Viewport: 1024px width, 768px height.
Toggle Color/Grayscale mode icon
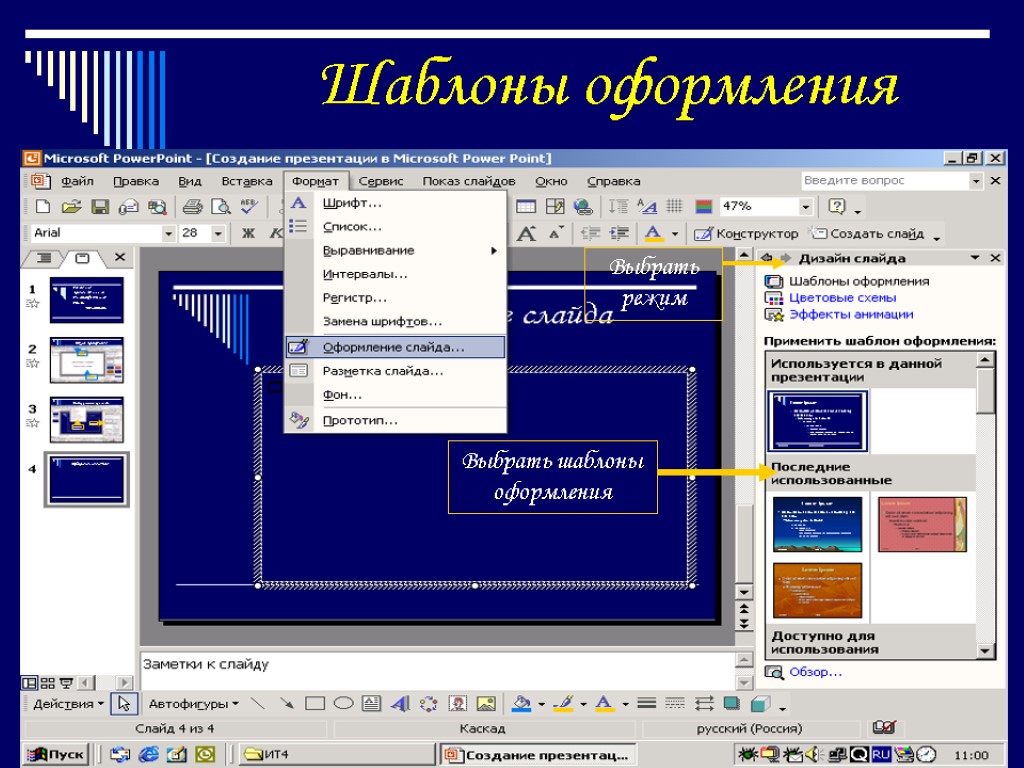(x=703, y=207)
